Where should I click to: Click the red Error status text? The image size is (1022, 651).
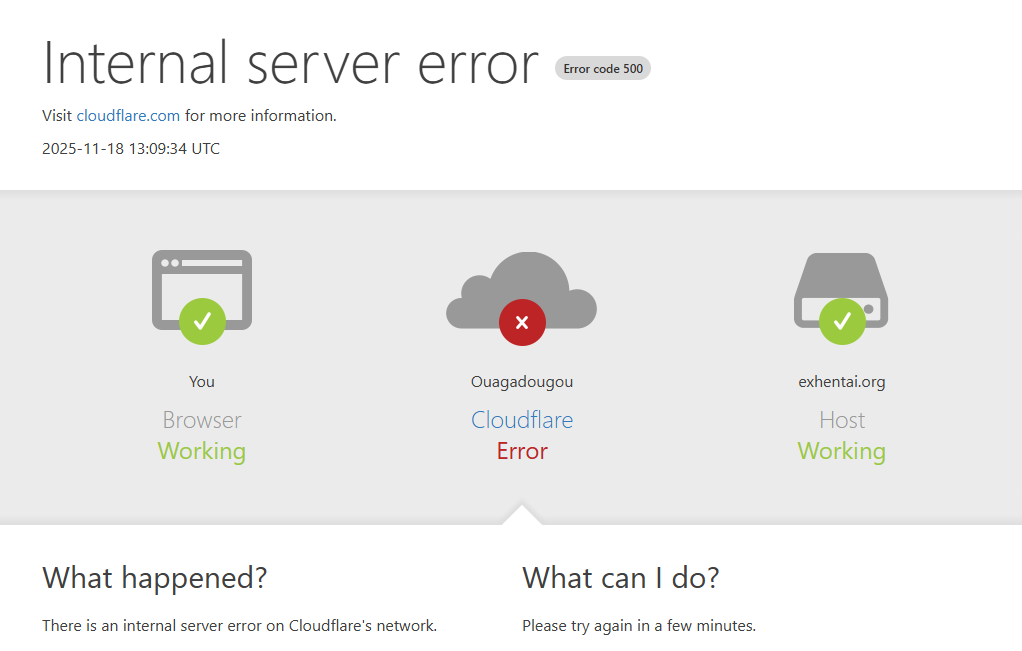click(x=522, y=451)
